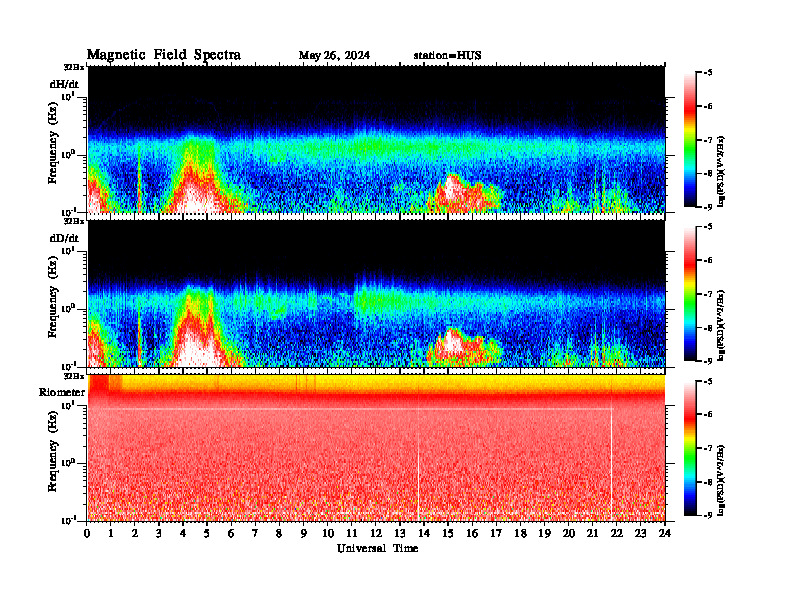The width and height of the screenshot is (792, 612).
Task: Click the Riometer spectrogram plot
Action: pos(376,448)
